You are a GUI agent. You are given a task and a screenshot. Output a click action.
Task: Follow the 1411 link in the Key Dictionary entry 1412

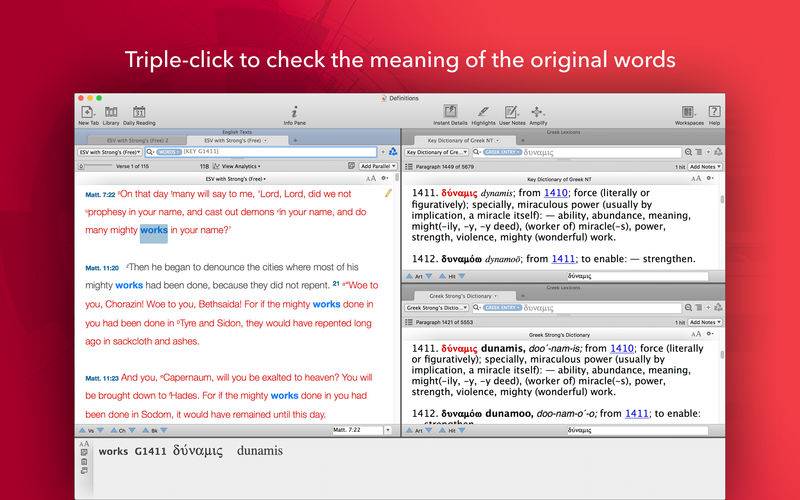click(563, 259)
